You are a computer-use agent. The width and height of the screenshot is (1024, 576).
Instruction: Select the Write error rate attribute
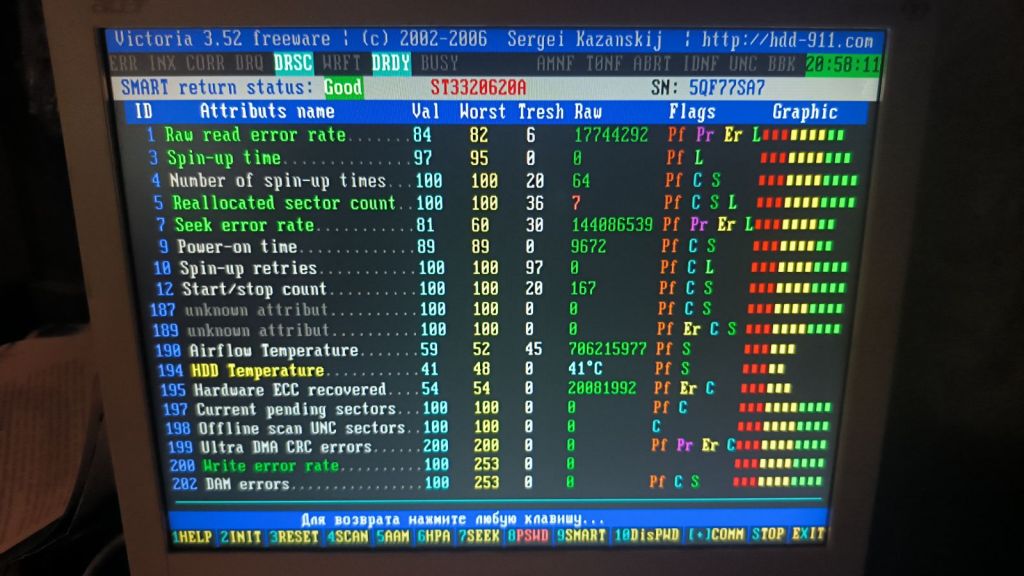[270, 466]
